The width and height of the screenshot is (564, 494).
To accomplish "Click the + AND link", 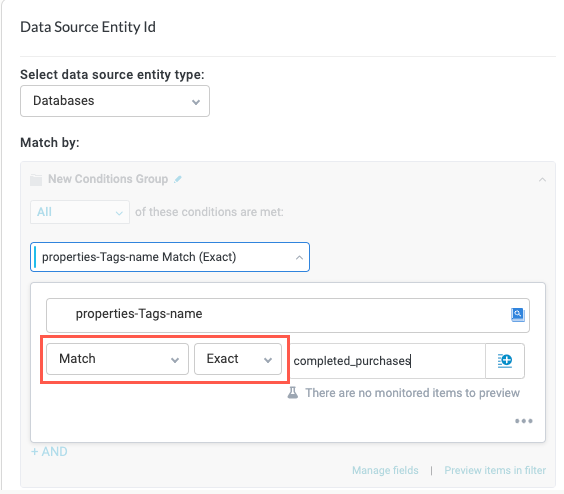I will coord(49,452).
